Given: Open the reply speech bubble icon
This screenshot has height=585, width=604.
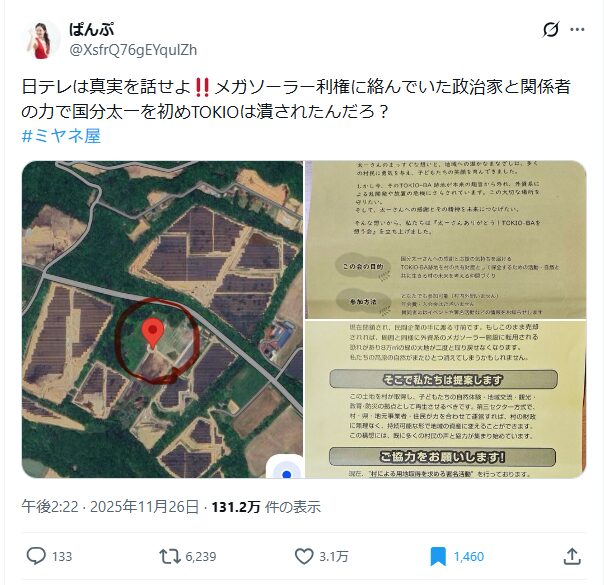Looking at the screenshot, I should (x=36, y=556).
